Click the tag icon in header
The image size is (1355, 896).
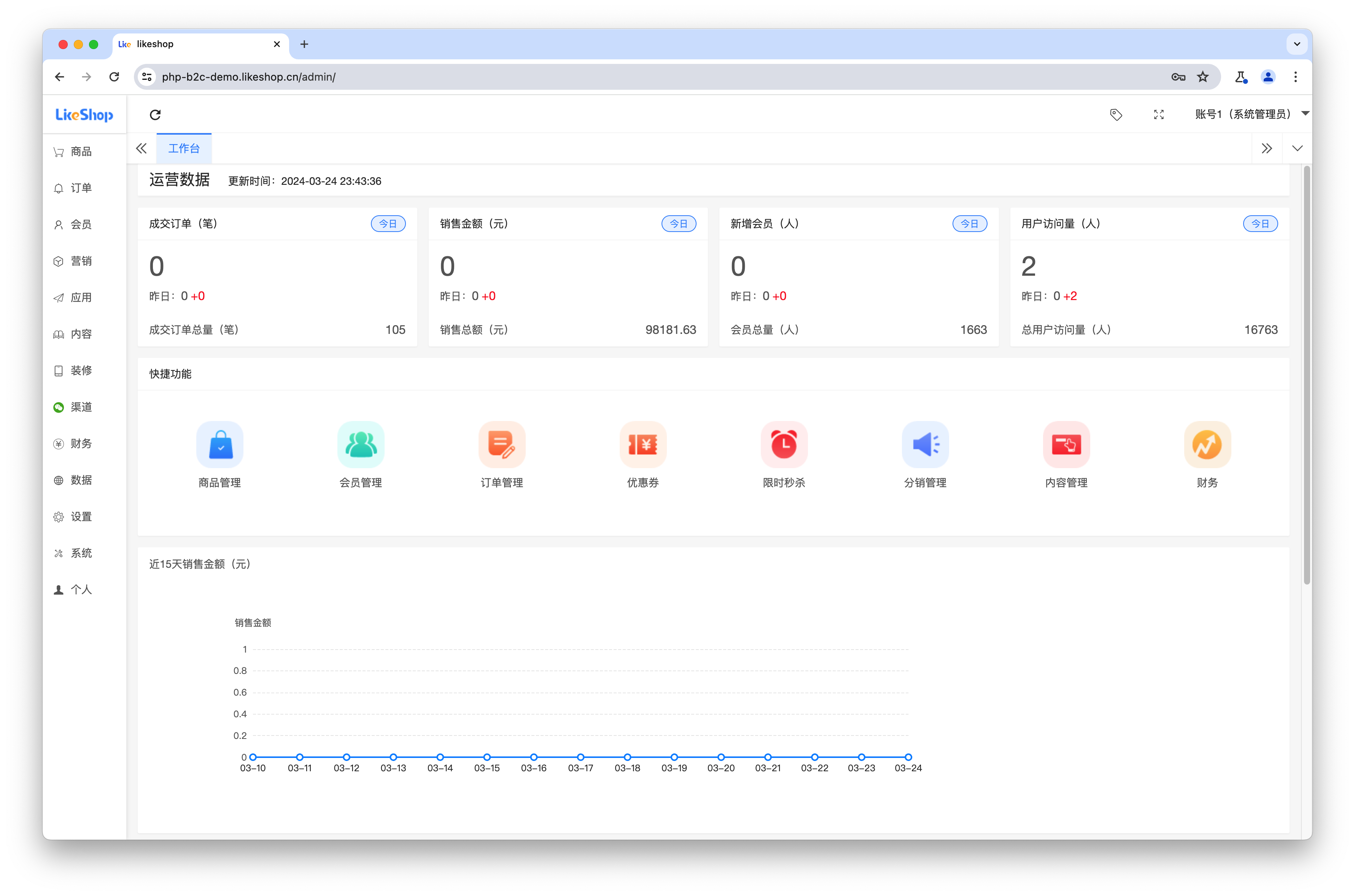[x=1116, y=115]
